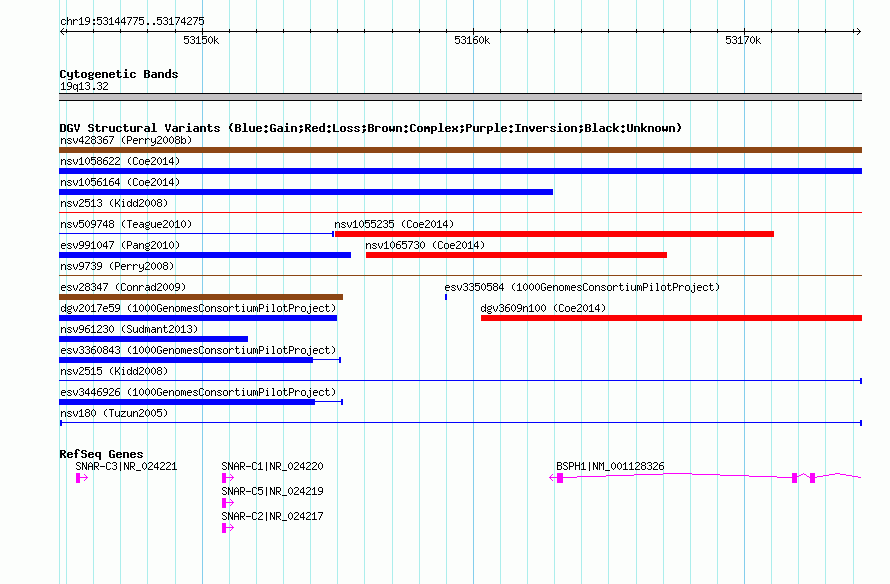The height and width of the screenshot is (584, 890).
Task: Select the thin brown nsv9739 (Perry2008) line
Action: click(x=460, y=276)
